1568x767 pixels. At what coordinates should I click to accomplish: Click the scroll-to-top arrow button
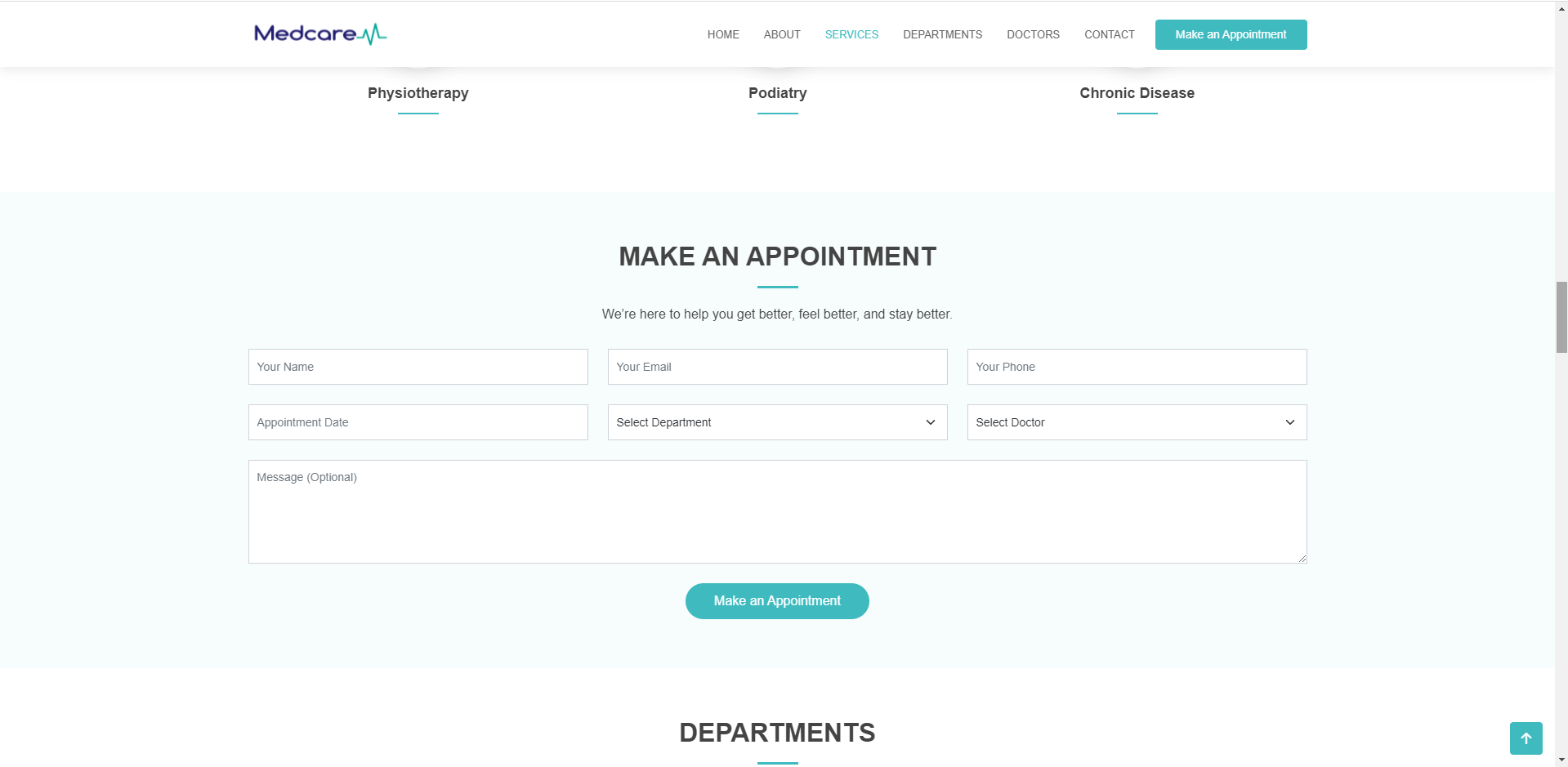click(x=1526, y=738)
